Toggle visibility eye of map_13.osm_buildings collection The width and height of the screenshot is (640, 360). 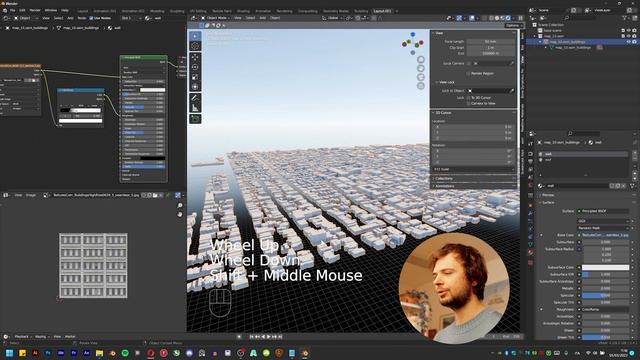click(x=629, y=42)
